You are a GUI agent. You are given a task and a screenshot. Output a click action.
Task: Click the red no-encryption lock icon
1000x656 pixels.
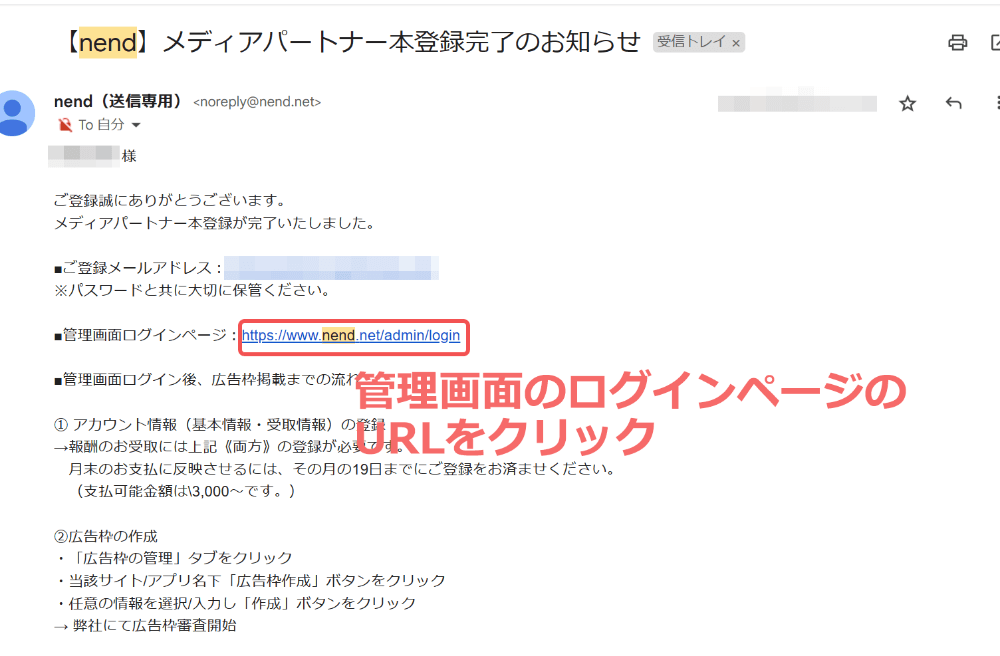tap(65, 125)
